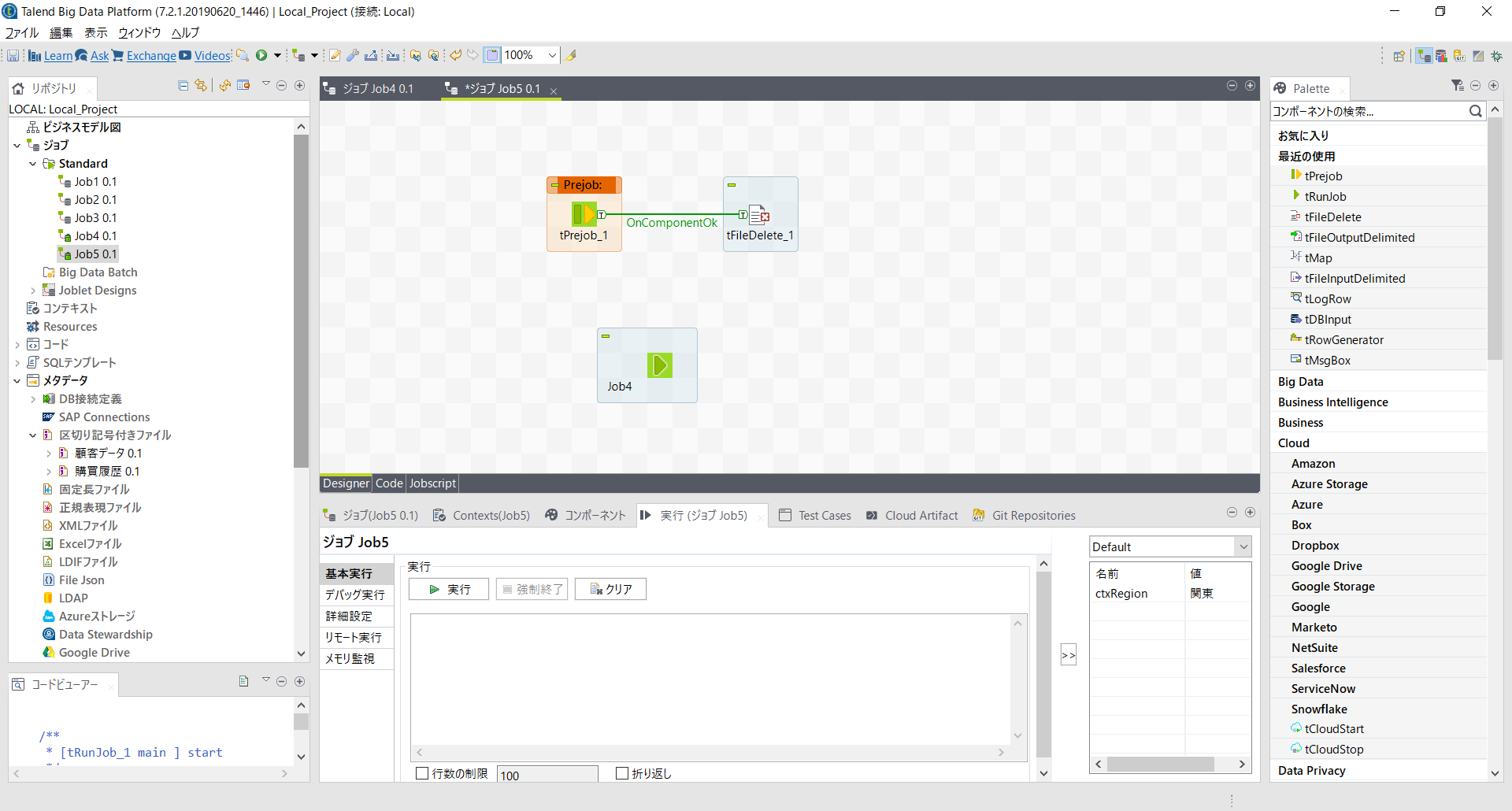Toggle the 行数の制限 checkbox
Viewport: 1512px width, 811px height.
tap(422, 774)
